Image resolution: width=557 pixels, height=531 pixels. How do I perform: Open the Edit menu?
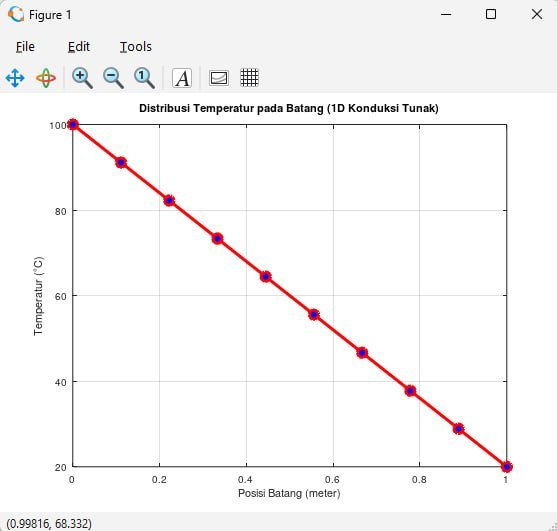79,47
